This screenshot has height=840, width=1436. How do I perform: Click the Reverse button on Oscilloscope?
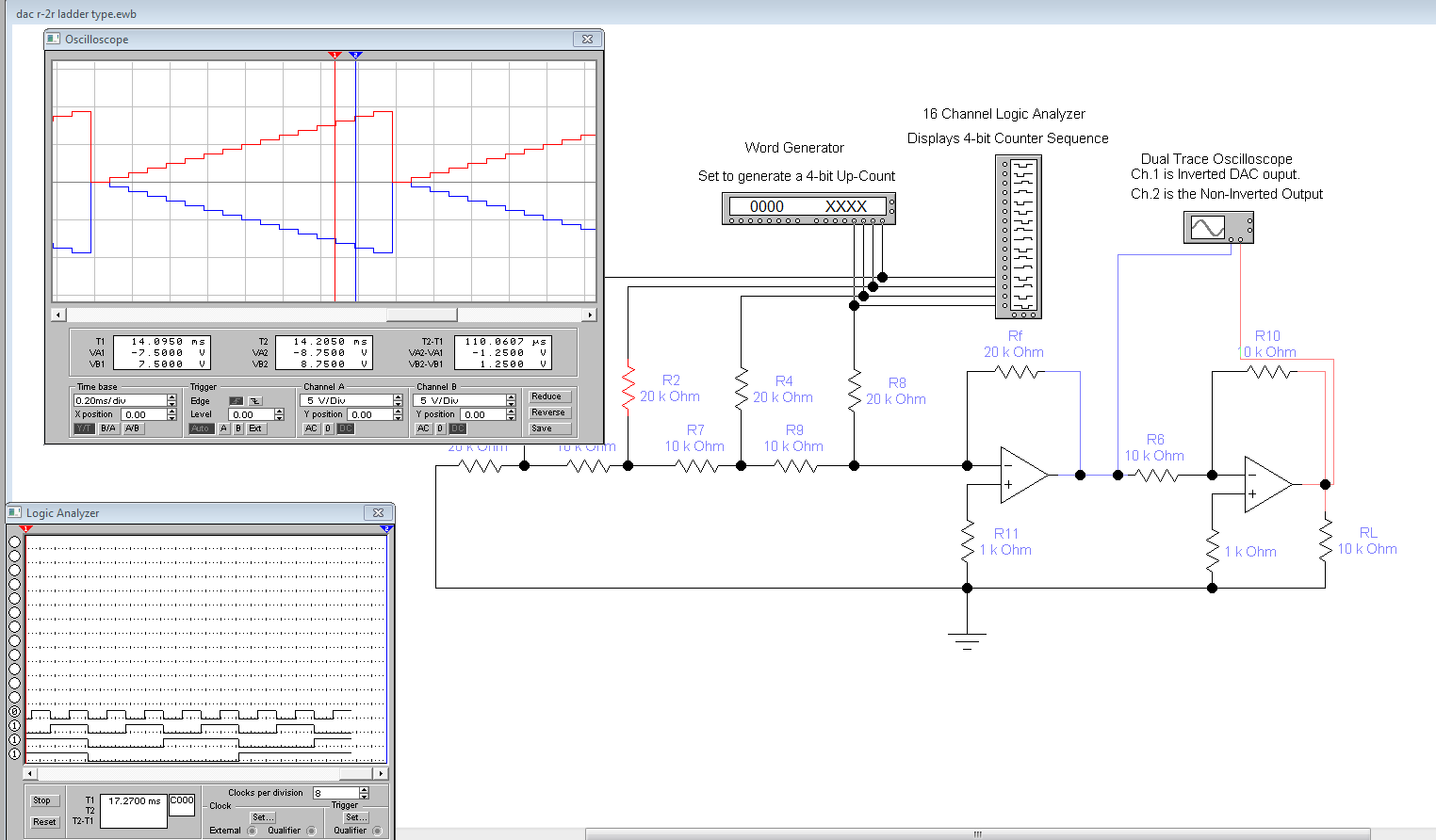549,412
